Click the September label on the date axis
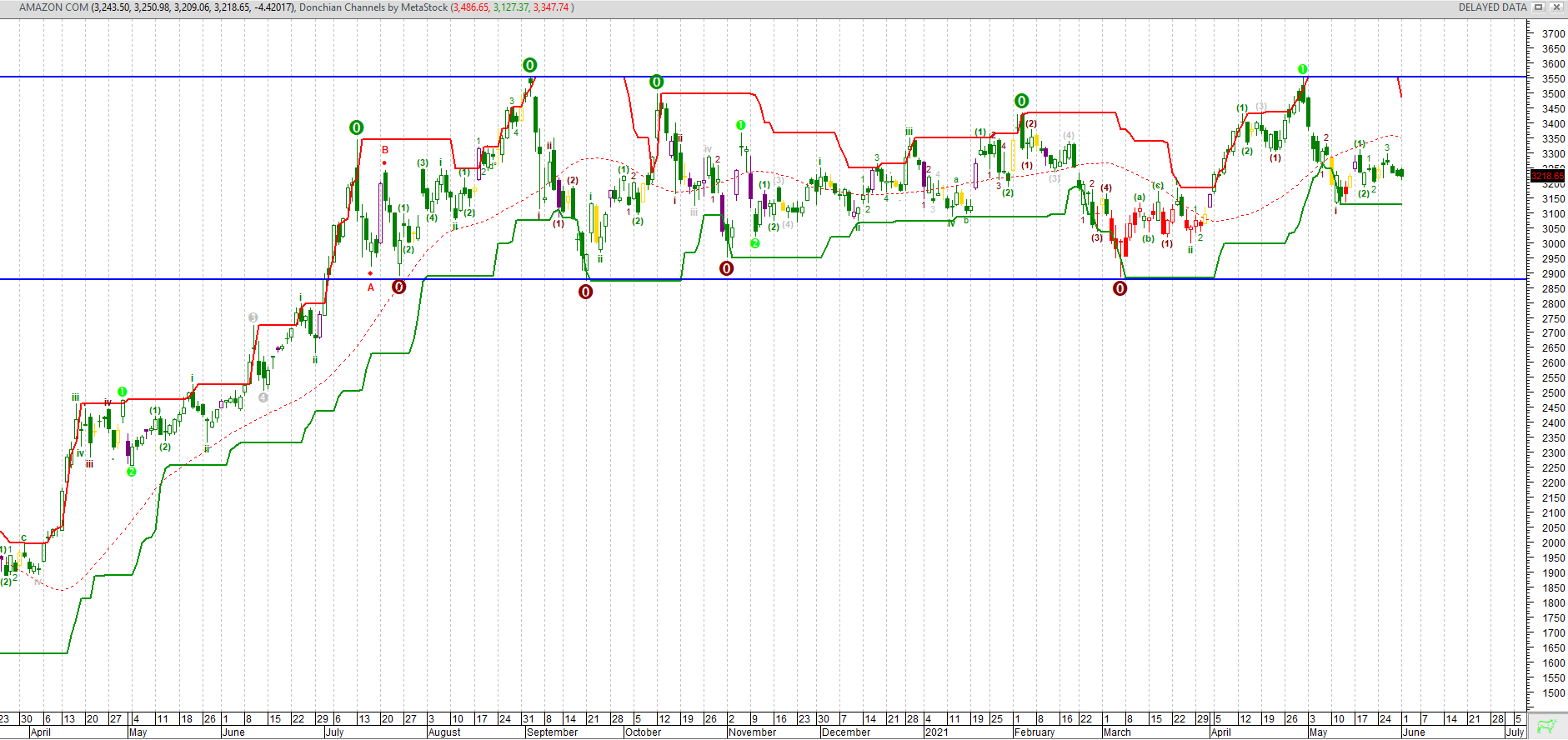 552,732
